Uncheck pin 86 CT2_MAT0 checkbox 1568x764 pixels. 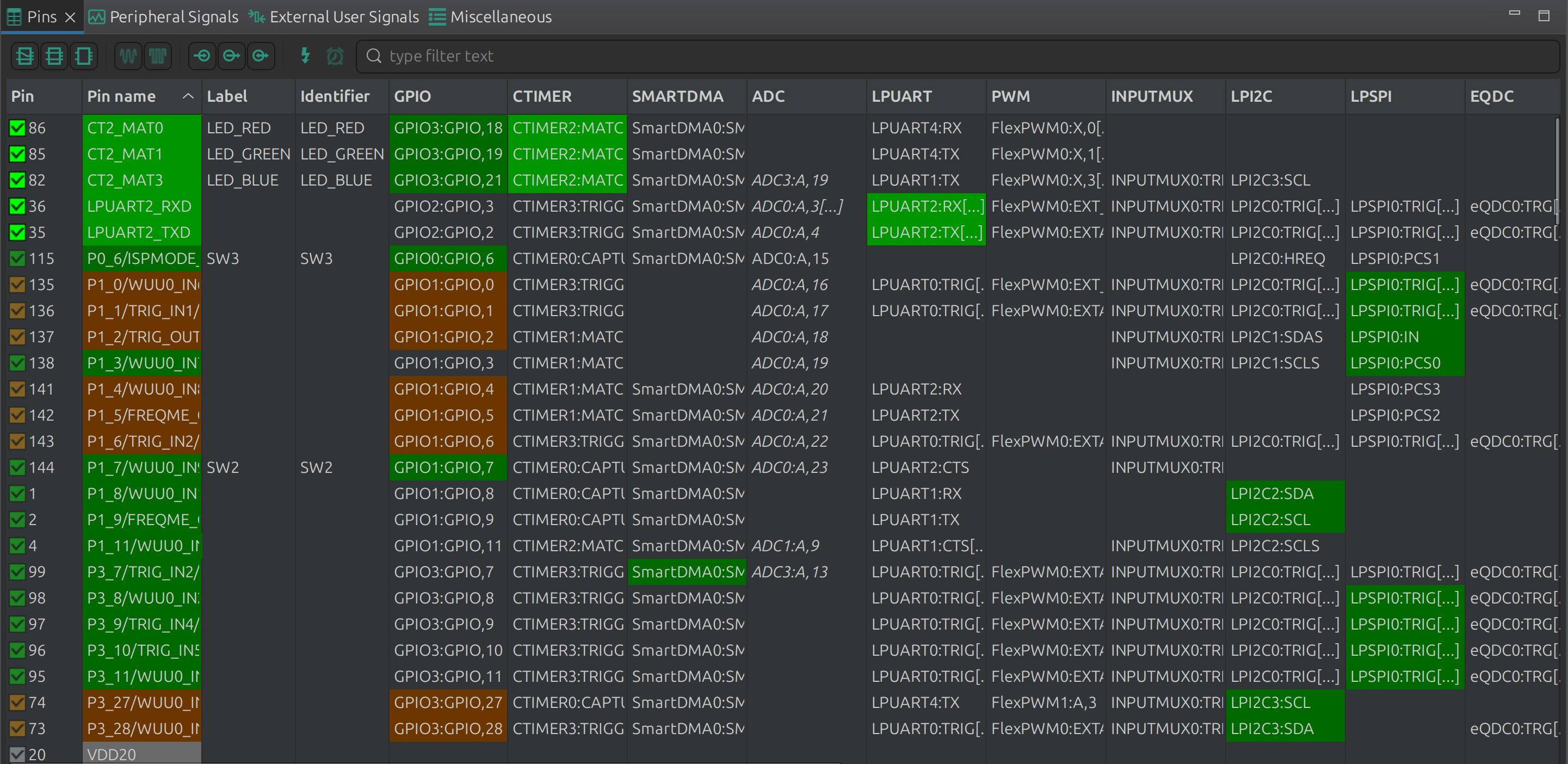[x=17, y=128]
